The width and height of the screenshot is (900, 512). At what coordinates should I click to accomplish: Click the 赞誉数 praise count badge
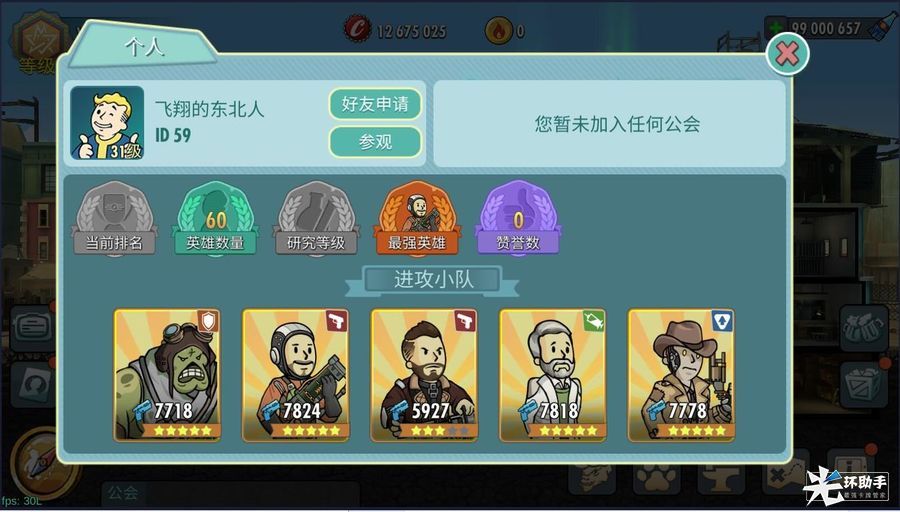click(x=518, y=219)
